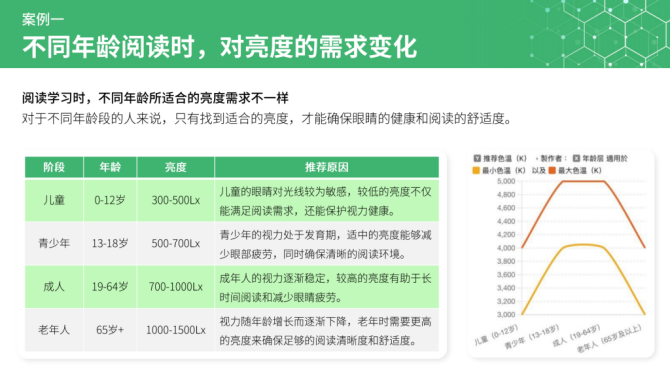Viewport: 670px width, 376px height.
Task: Click the bold subtitle 阅读学习时，不同年龄所适合的亮度需求不一样
Action: tap(156, 98)
